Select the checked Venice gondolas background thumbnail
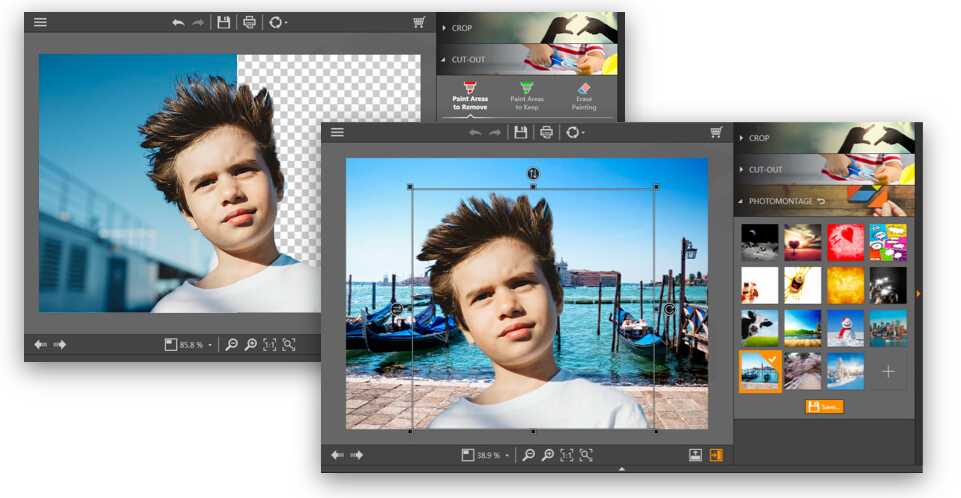Screen dimensions: 961x498 760,371
